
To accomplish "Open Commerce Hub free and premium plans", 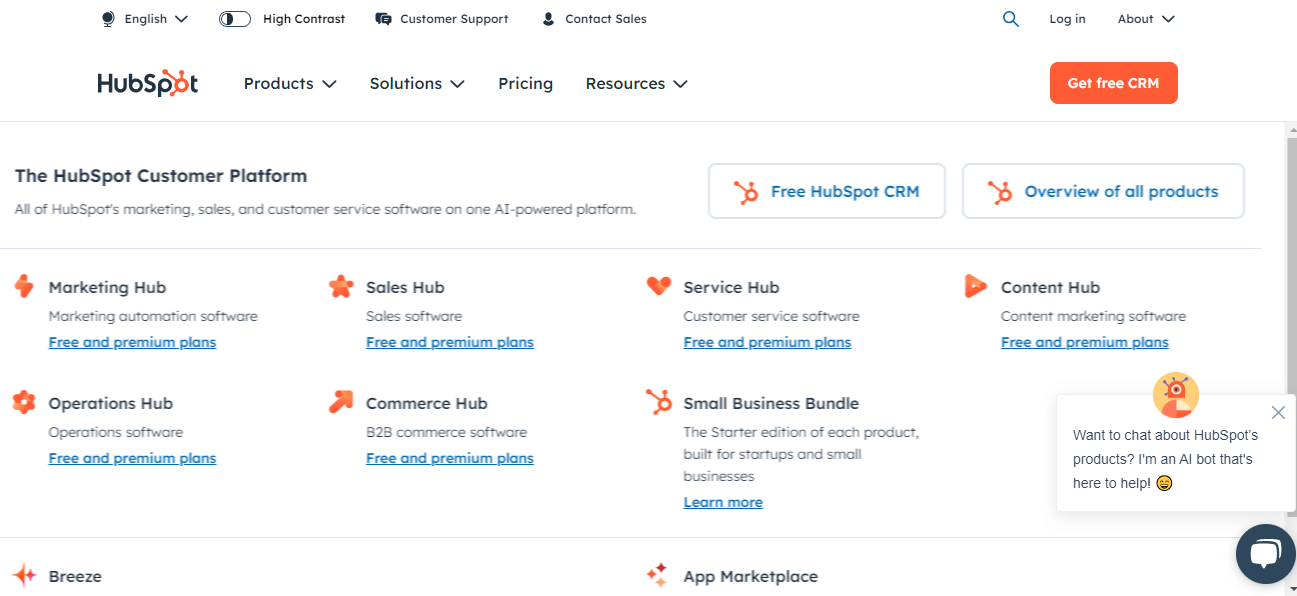I will 450,458.
